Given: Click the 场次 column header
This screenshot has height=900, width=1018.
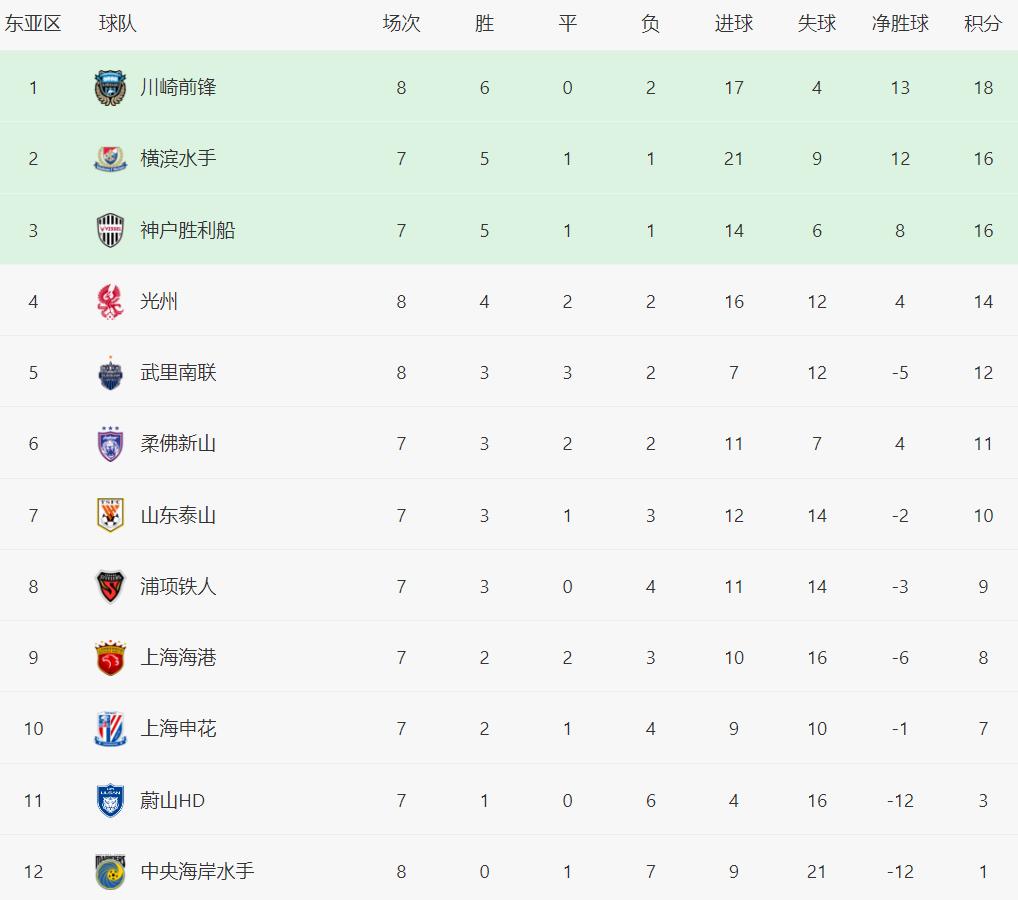Looking at the screenshot, I should pos(401,24).
